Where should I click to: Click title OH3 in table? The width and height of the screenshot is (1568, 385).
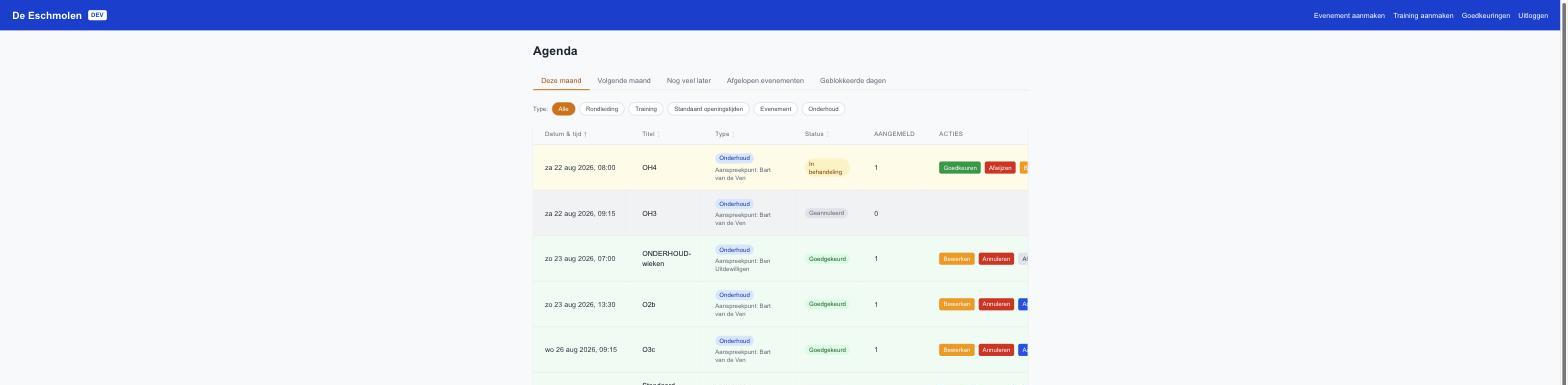click(x=649, y=213)
